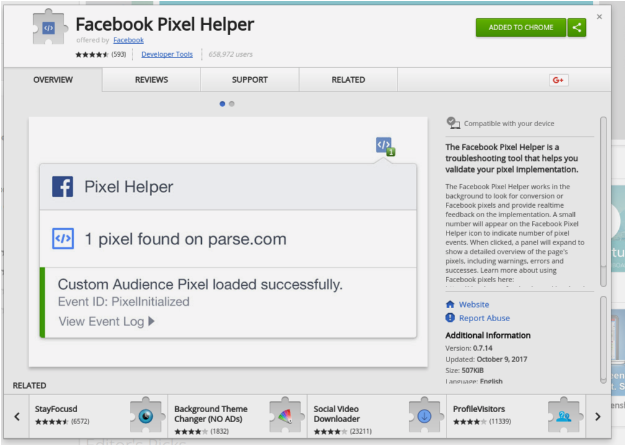Click the StayFocusd eye puzzle icon
Image resolution: width=627 pixels, height=447 pixels.
[147, 415]
